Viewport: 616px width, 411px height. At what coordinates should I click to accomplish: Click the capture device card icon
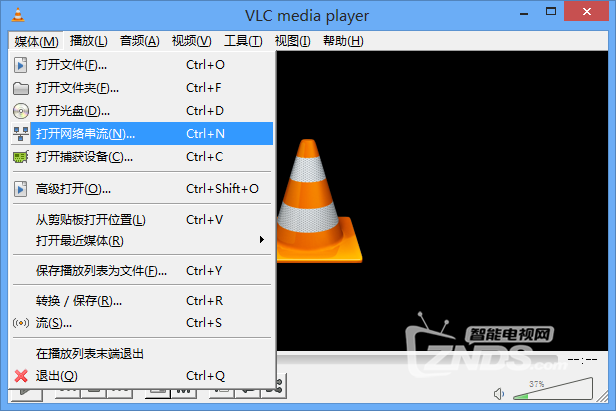(x=20, y=157)
